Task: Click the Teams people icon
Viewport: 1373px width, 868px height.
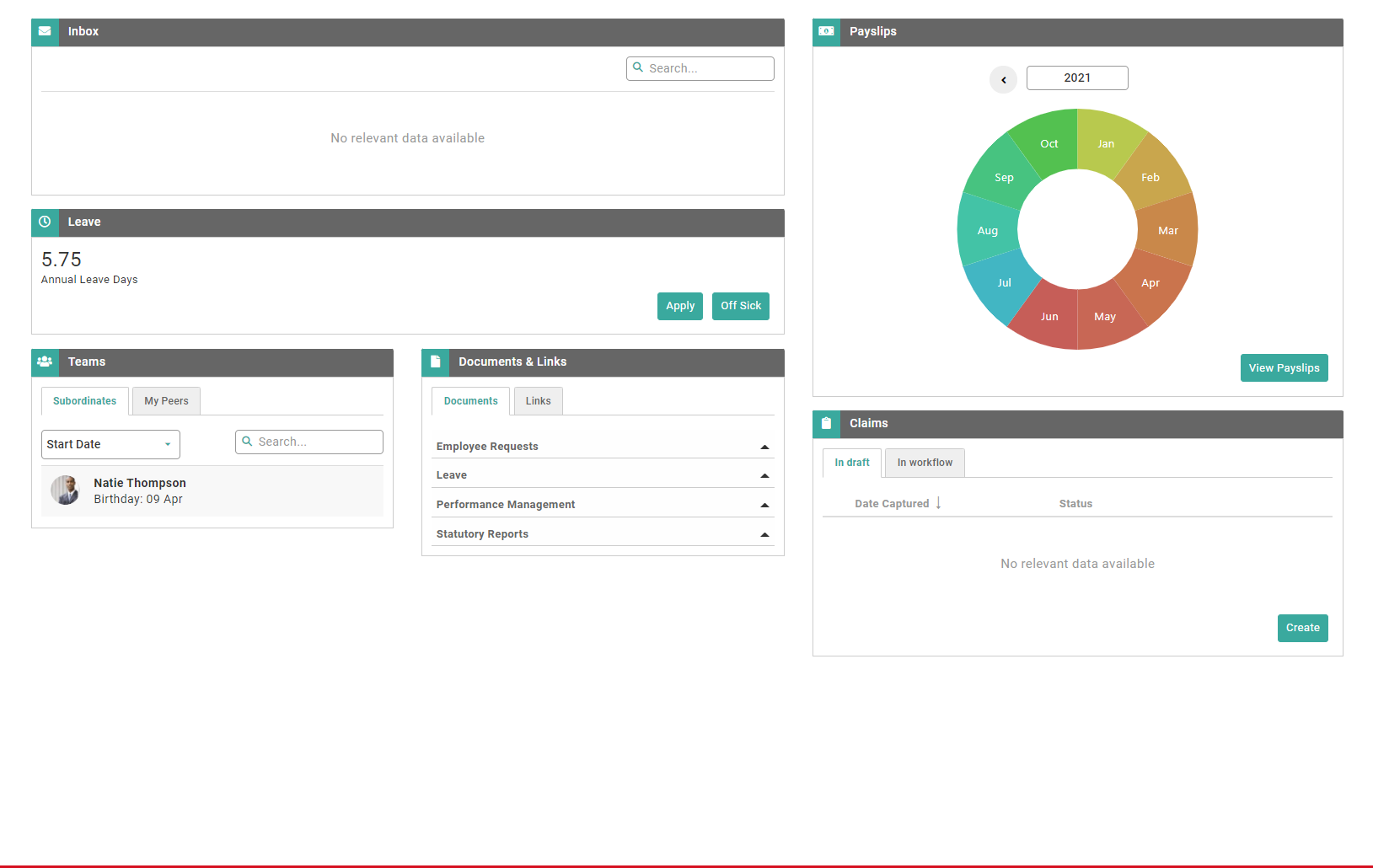Action: [45, 362]
